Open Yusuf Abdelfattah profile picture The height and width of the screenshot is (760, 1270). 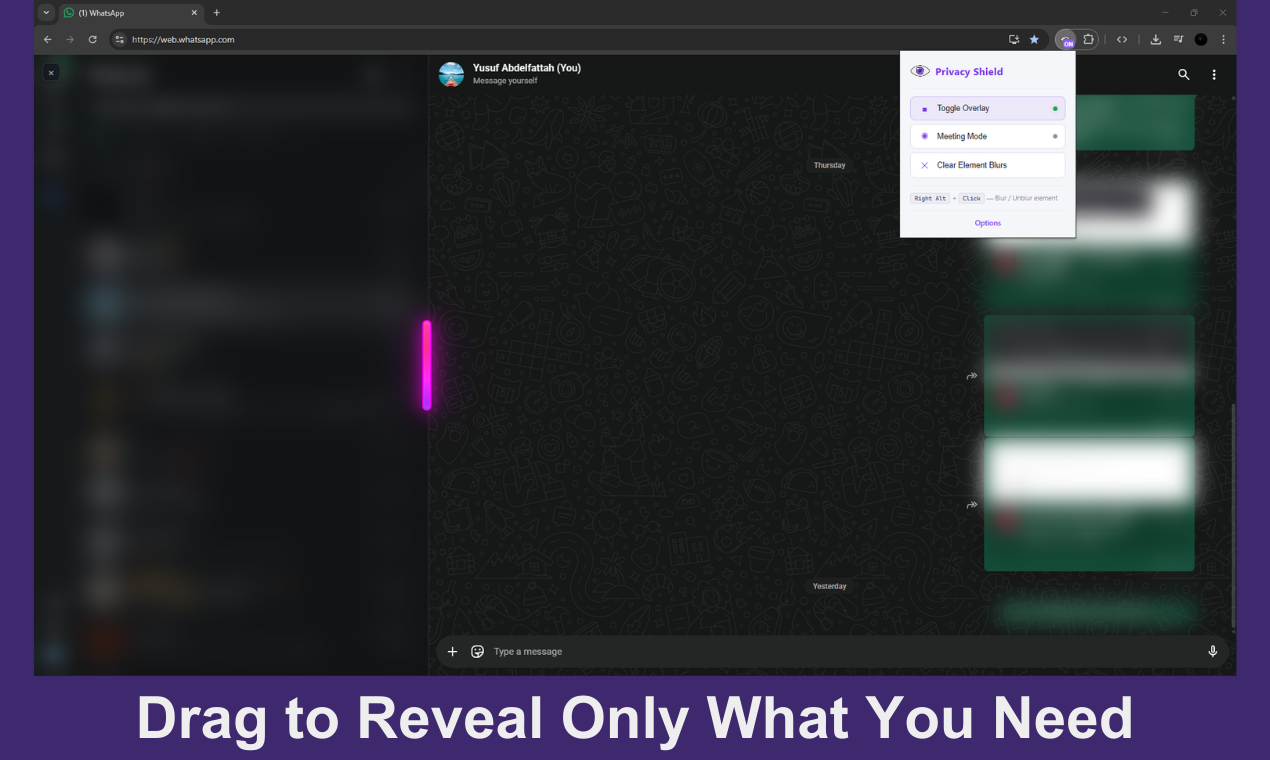tap(452, 74)
